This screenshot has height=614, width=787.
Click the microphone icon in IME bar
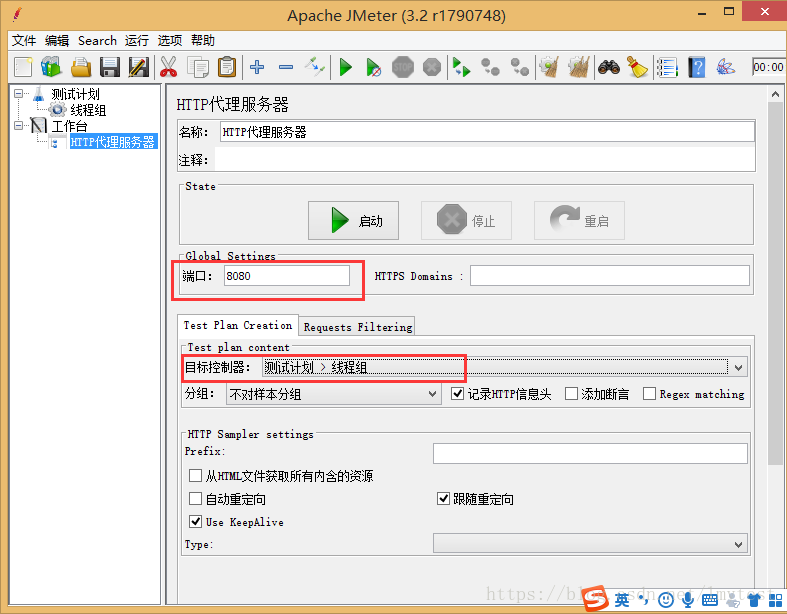click(688, 599)
